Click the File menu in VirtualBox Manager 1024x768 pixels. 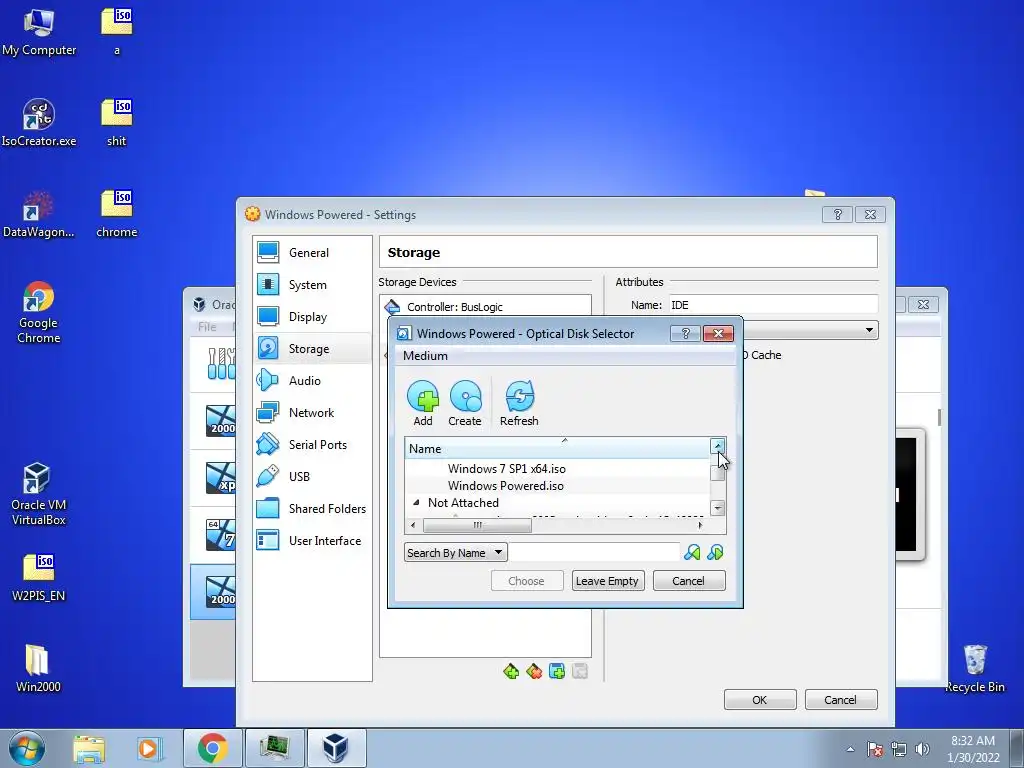[207, 327]
